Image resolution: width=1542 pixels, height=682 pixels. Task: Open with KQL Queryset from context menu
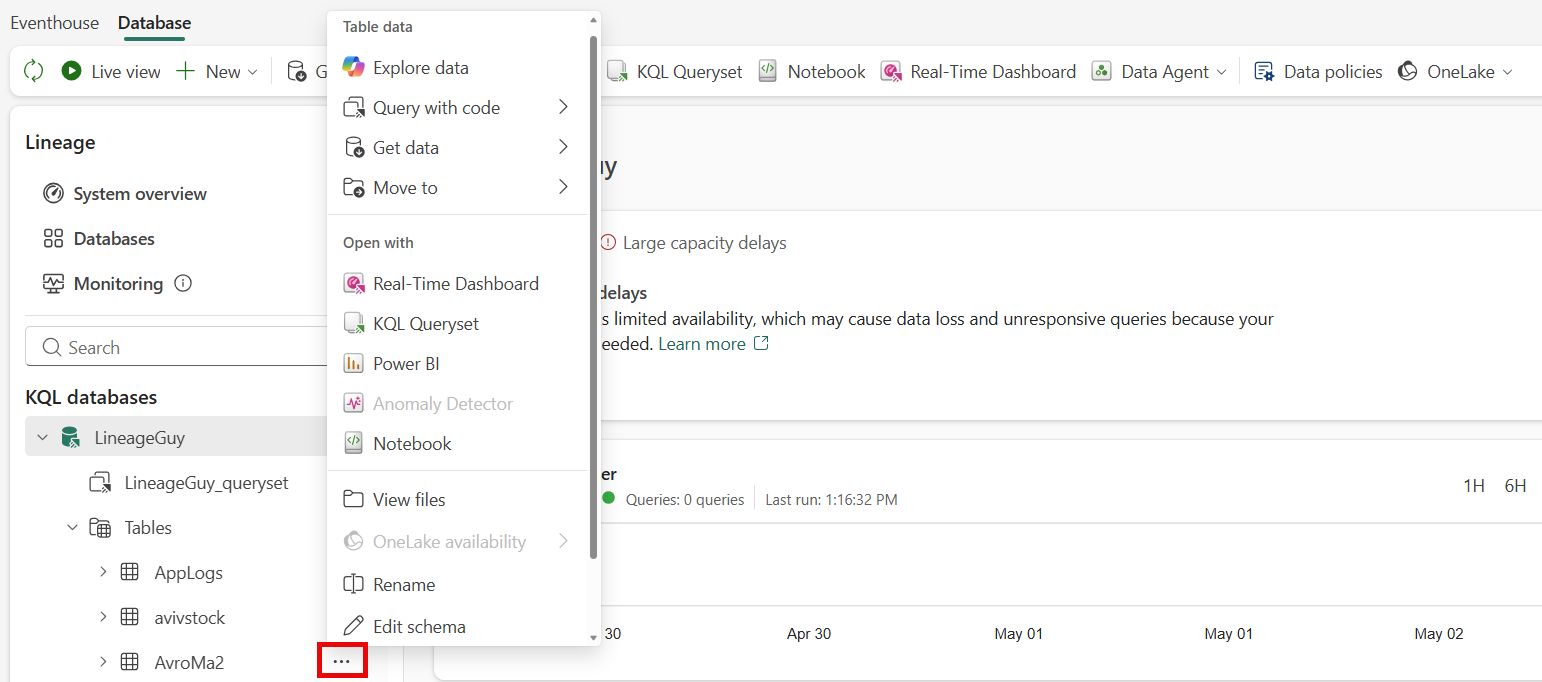pyautogui.click(x=457, y=324)
